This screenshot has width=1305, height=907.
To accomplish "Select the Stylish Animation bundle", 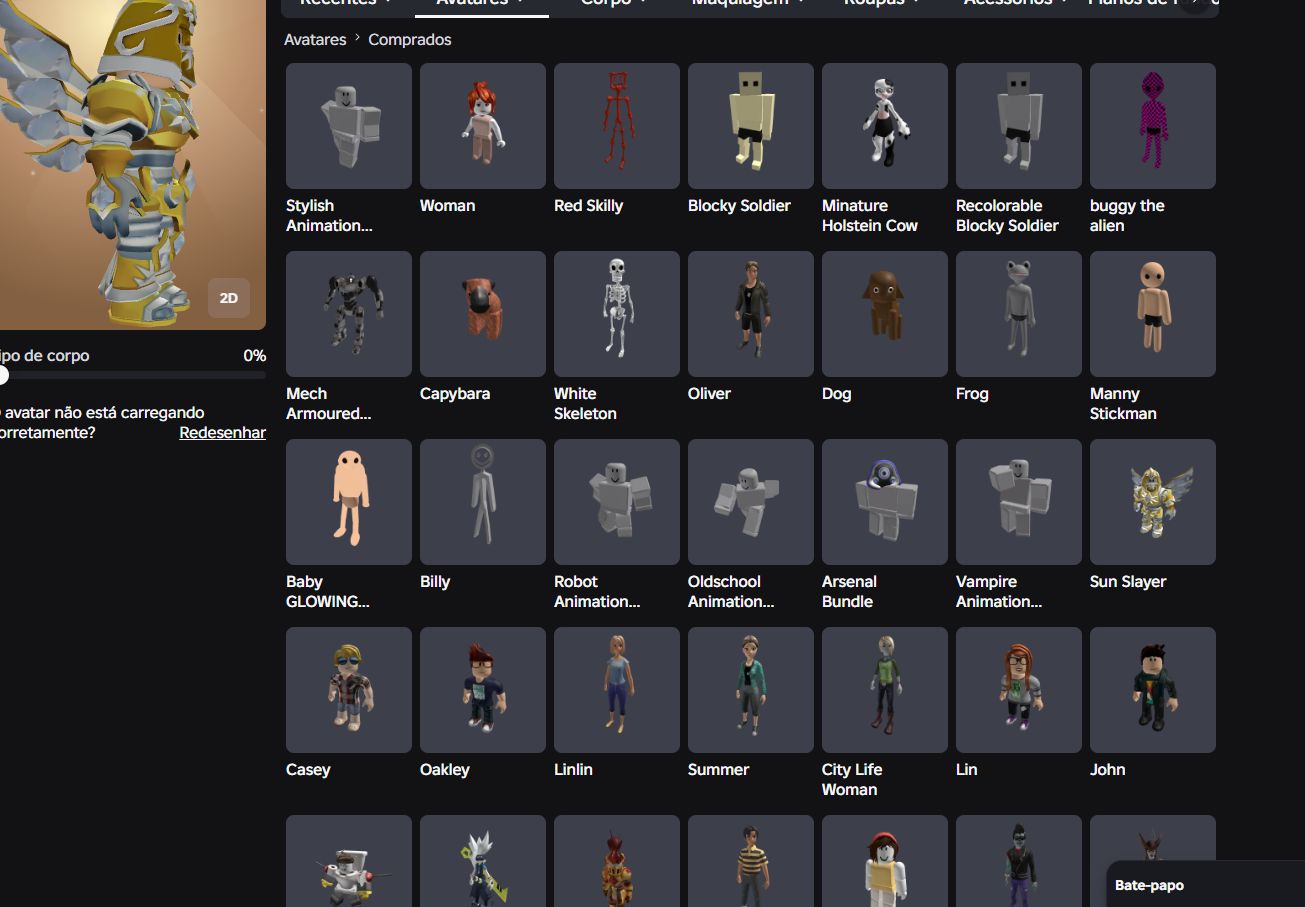I will point(349,126).
